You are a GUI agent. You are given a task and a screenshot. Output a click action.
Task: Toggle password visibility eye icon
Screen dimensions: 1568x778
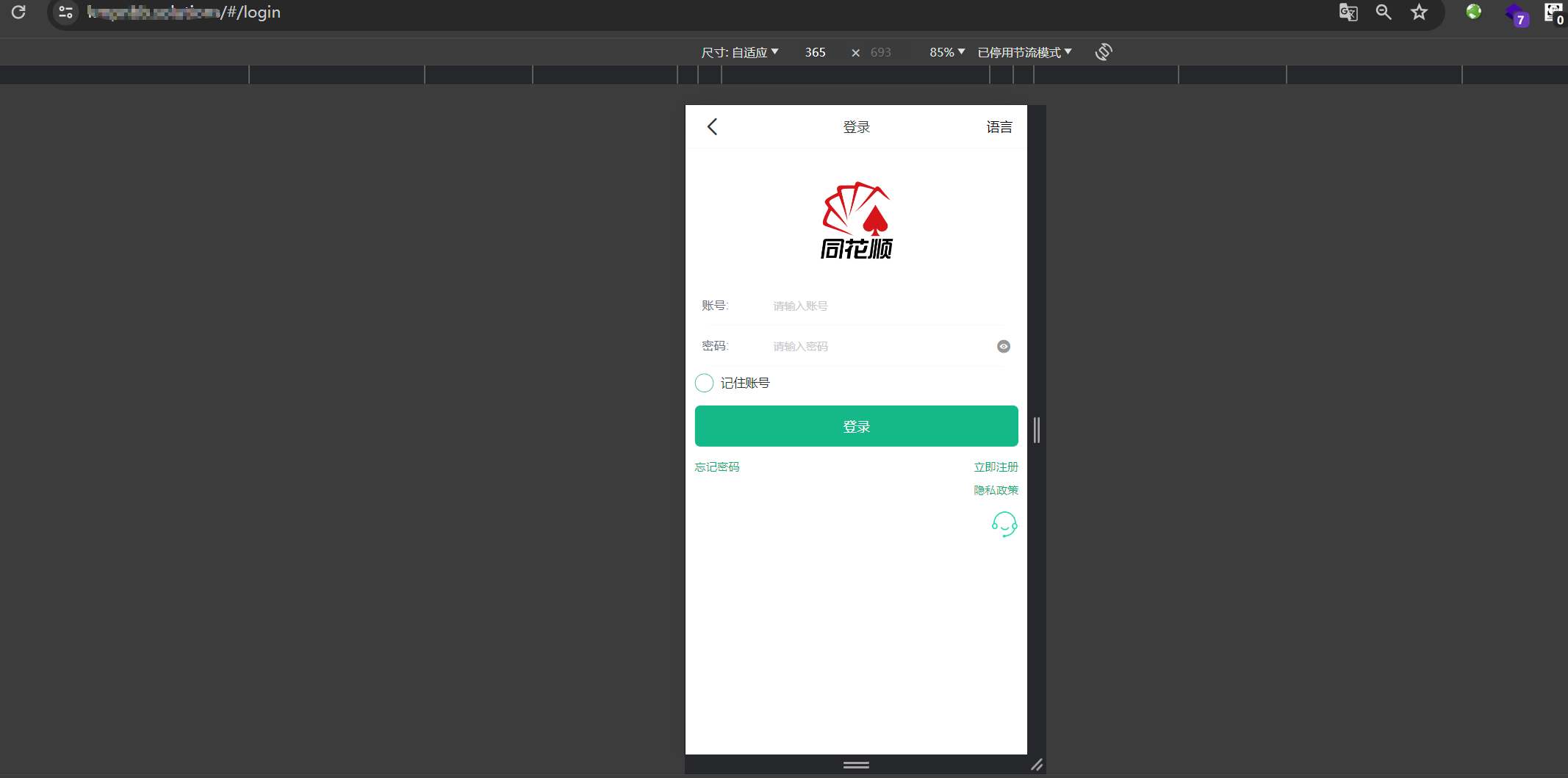1003,347
